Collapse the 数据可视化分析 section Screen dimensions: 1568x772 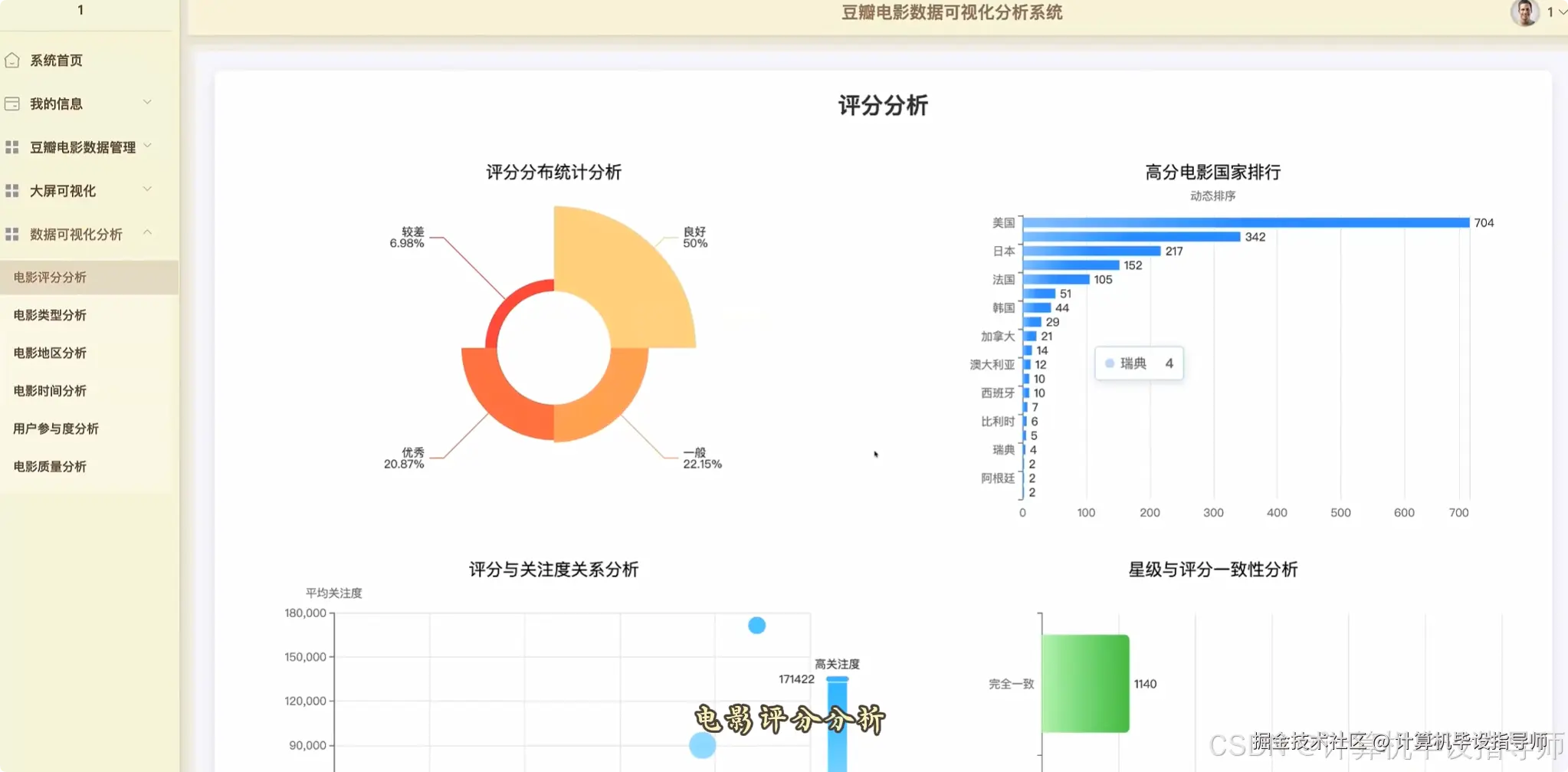149,232
